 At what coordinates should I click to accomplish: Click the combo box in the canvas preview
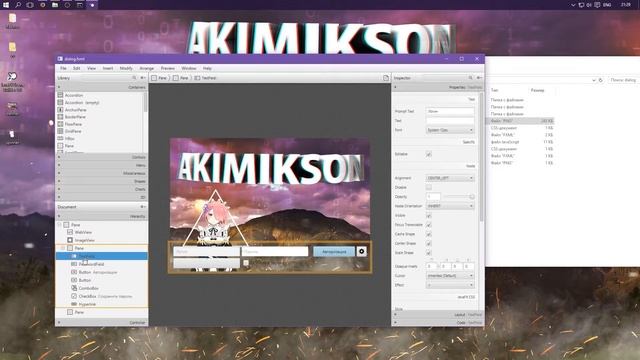[207, 263]
